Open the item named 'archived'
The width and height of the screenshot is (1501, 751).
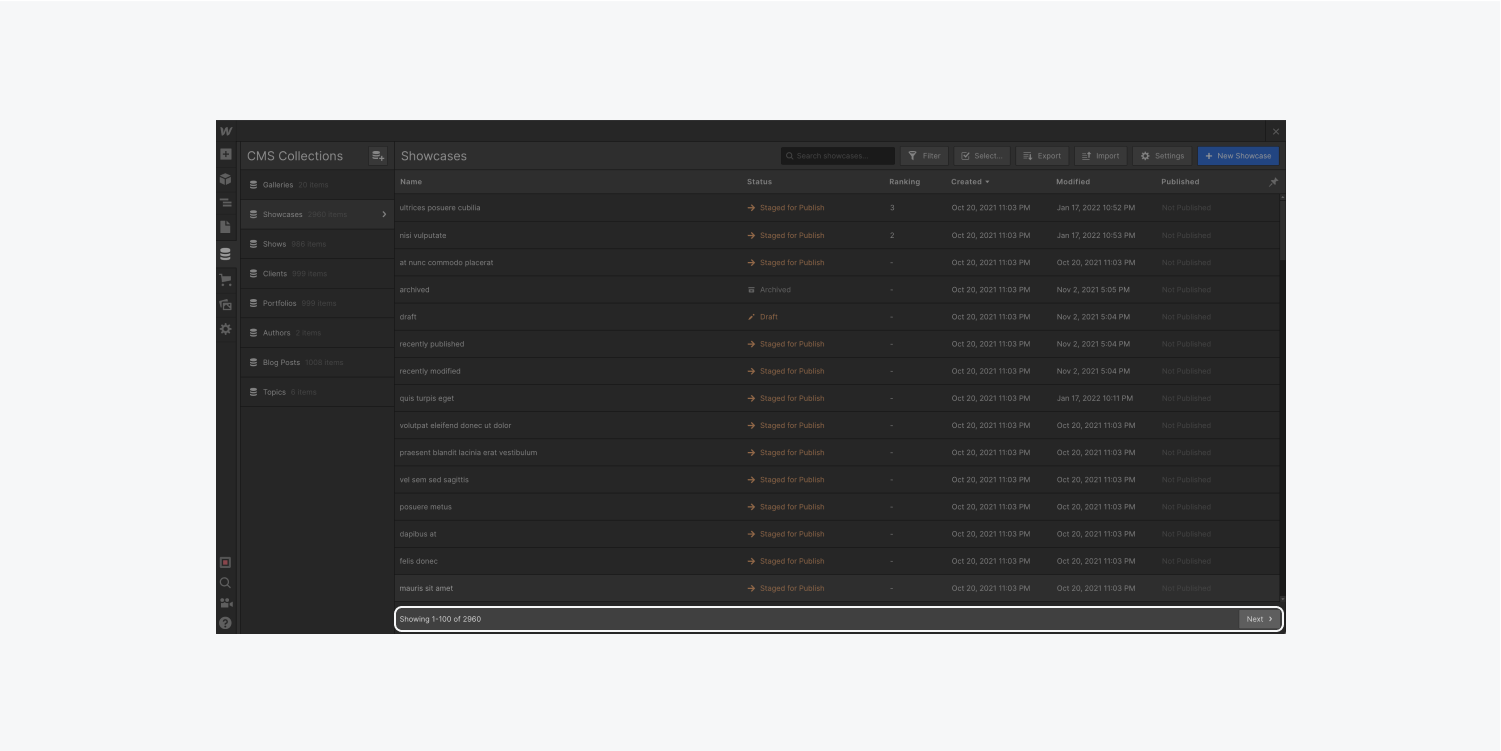click(x=837, y=290)
